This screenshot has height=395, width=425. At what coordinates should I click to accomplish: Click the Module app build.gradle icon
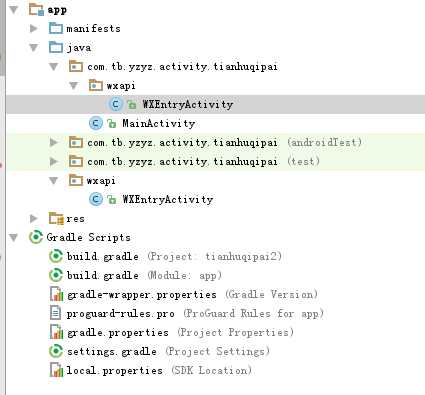(56, 275)
